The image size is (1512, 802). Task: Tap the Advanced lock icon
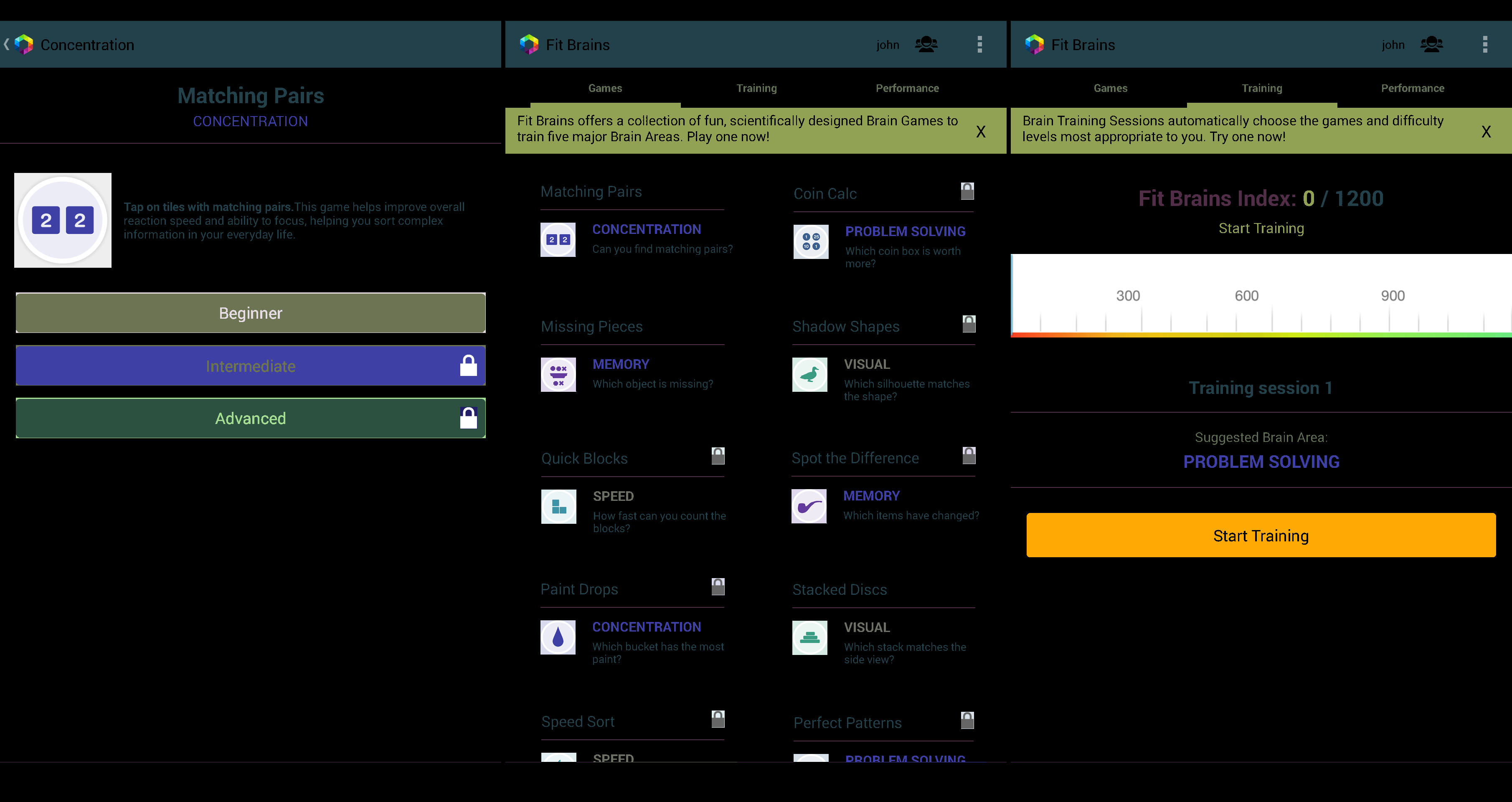tap(468, 418)
